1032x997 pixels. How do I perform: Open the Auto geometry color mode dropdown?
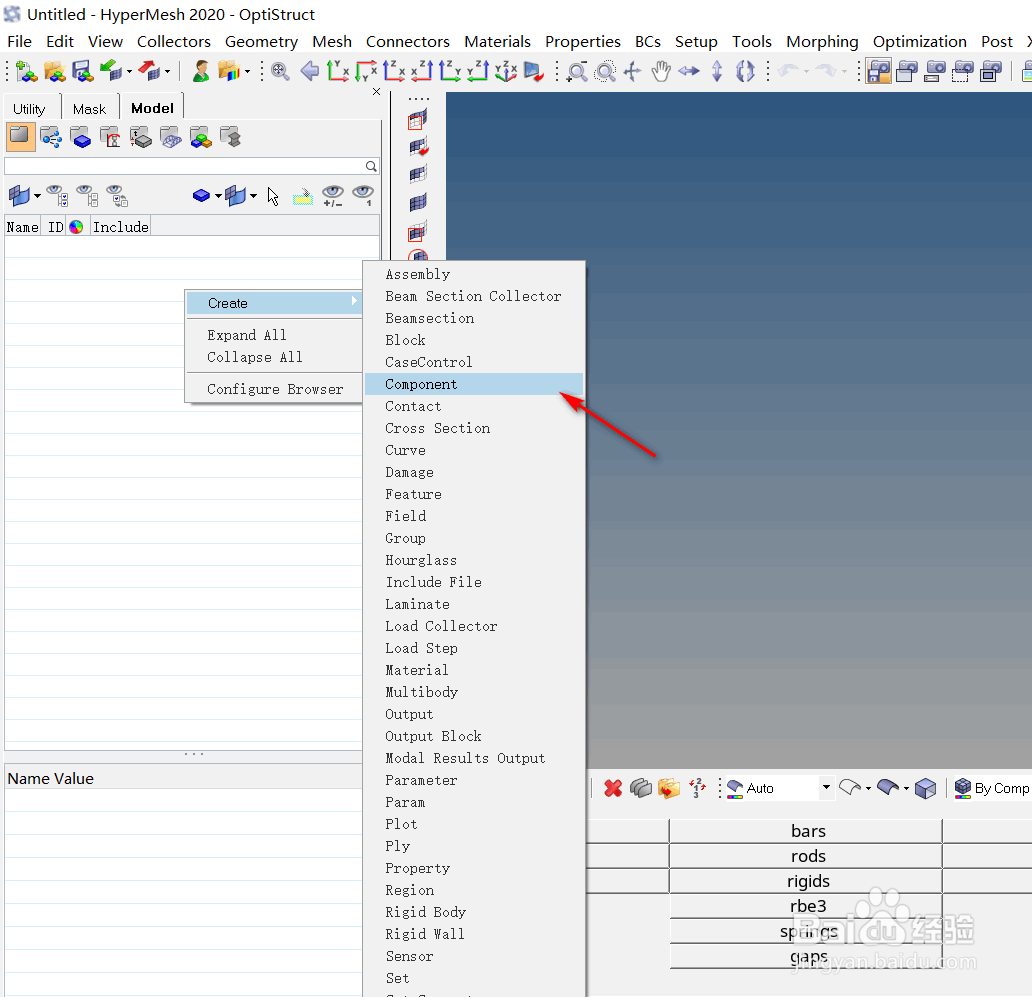tap(826, 787)
